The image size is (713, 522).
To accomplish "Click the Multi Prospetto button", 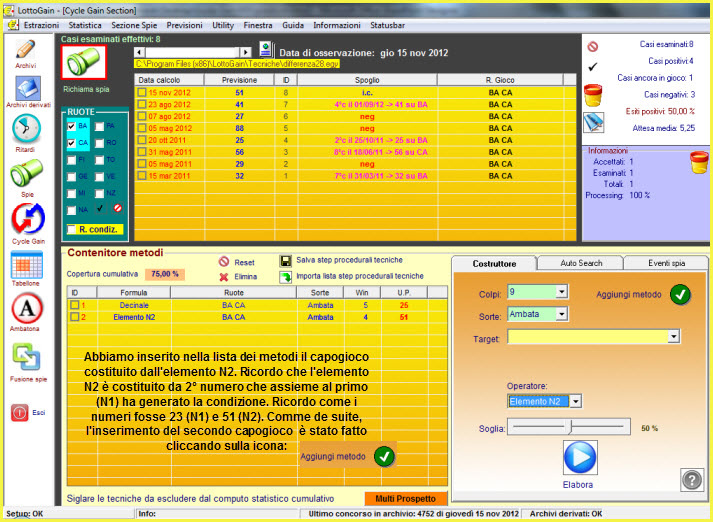I will coord(405,498).
